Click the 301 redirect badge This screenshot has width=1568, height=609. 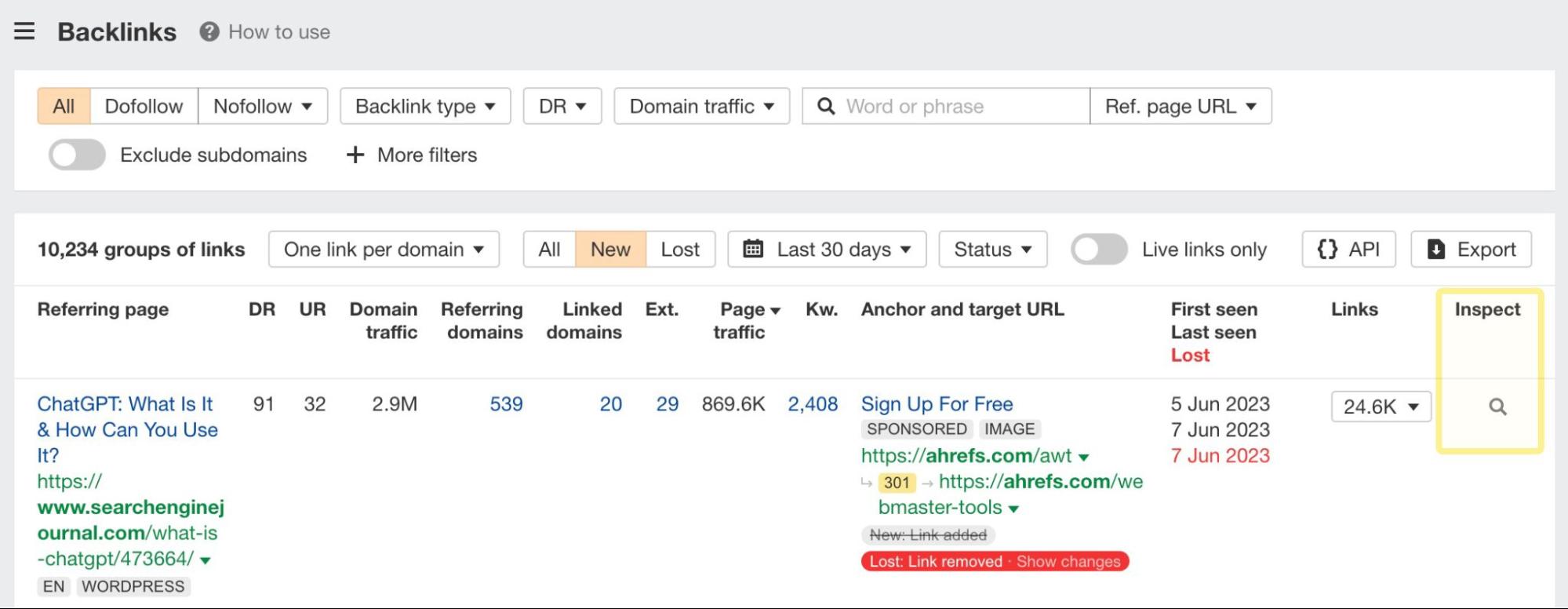897,482
